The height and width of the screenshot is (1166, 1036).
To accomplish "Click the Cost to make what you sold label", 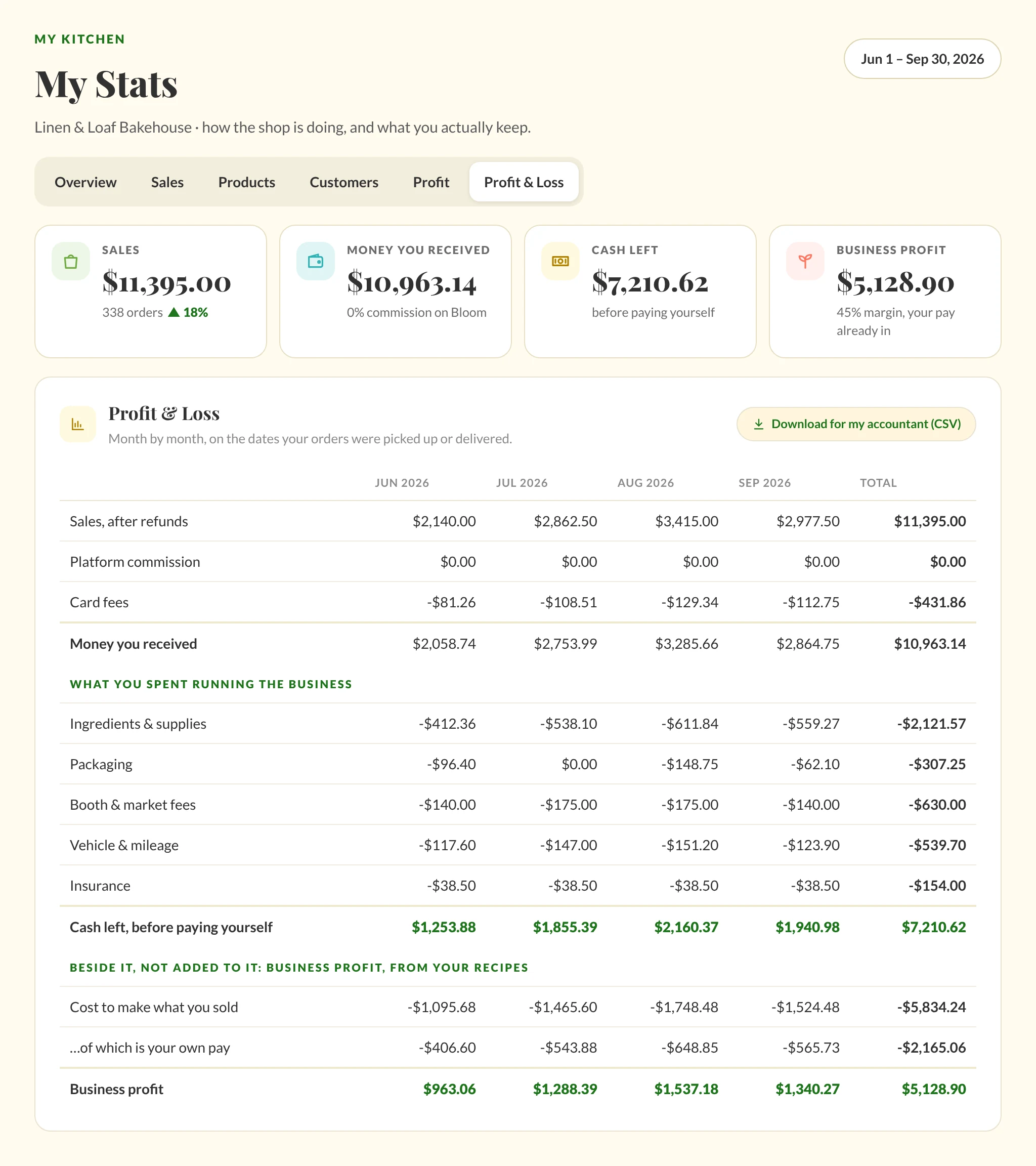I will (x=154, y=1008).
